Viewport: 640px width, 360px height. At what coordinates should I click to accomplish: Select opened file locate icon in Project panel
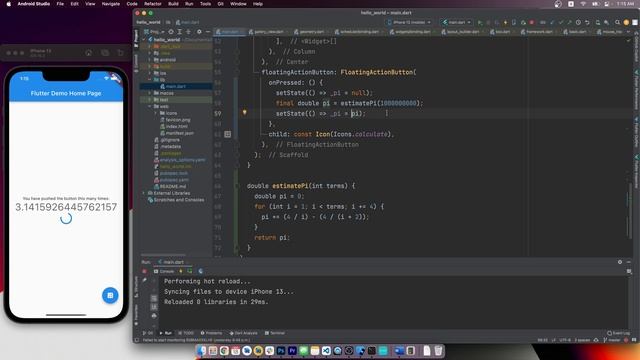(x=171, y=31)
